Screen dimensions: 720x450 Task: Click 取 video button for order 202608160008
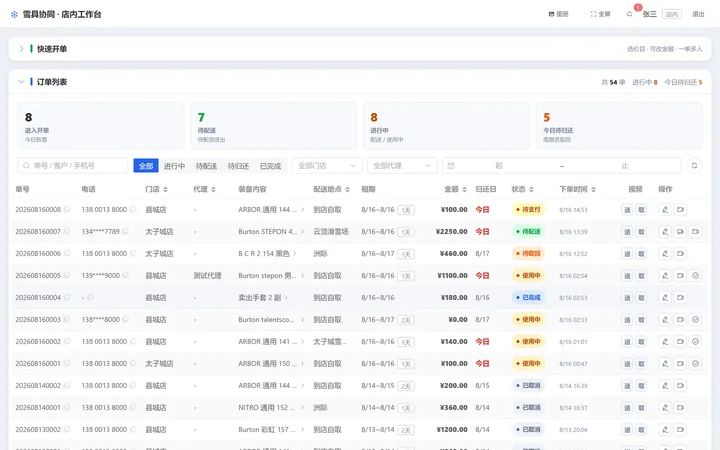641,210
